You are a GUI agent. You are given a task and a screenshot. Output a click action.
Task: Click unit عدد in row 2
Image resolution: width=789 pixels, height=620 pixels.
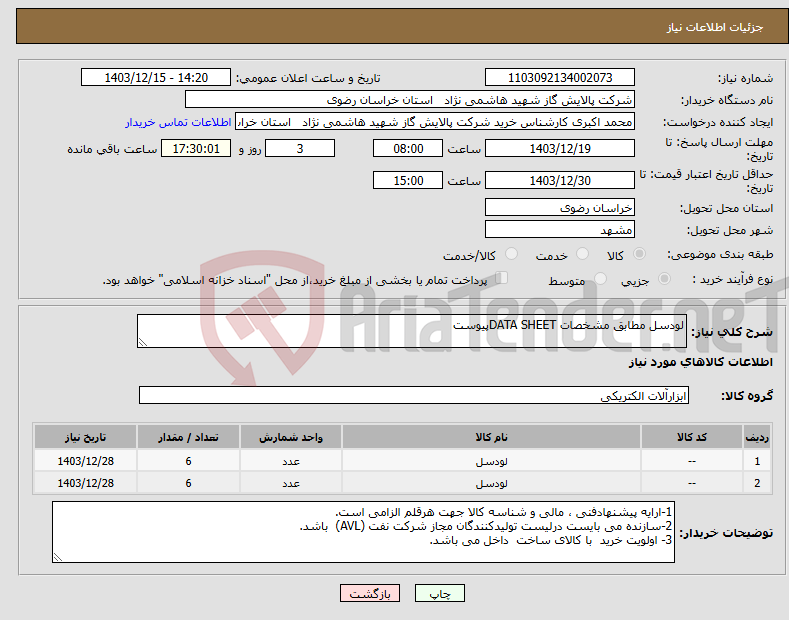click(x=291, y=483)
